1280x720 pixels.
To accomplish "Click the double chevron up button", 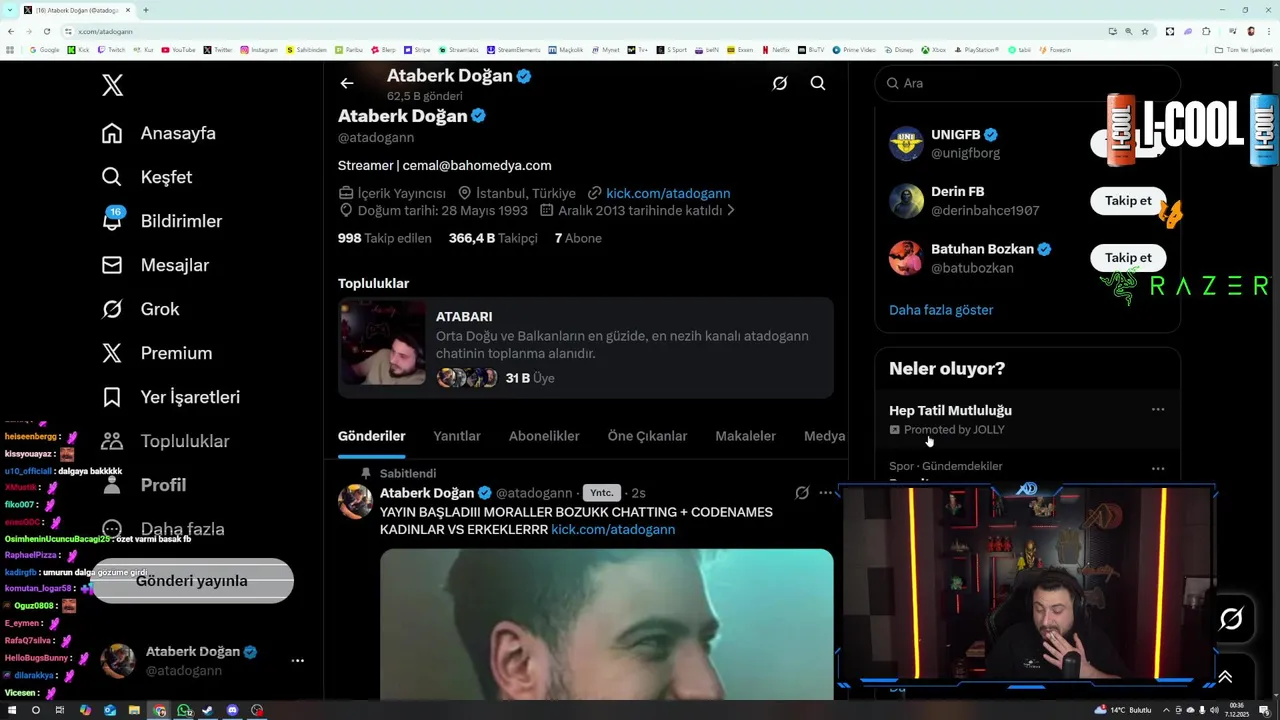I will click(x=1225, y=677).
